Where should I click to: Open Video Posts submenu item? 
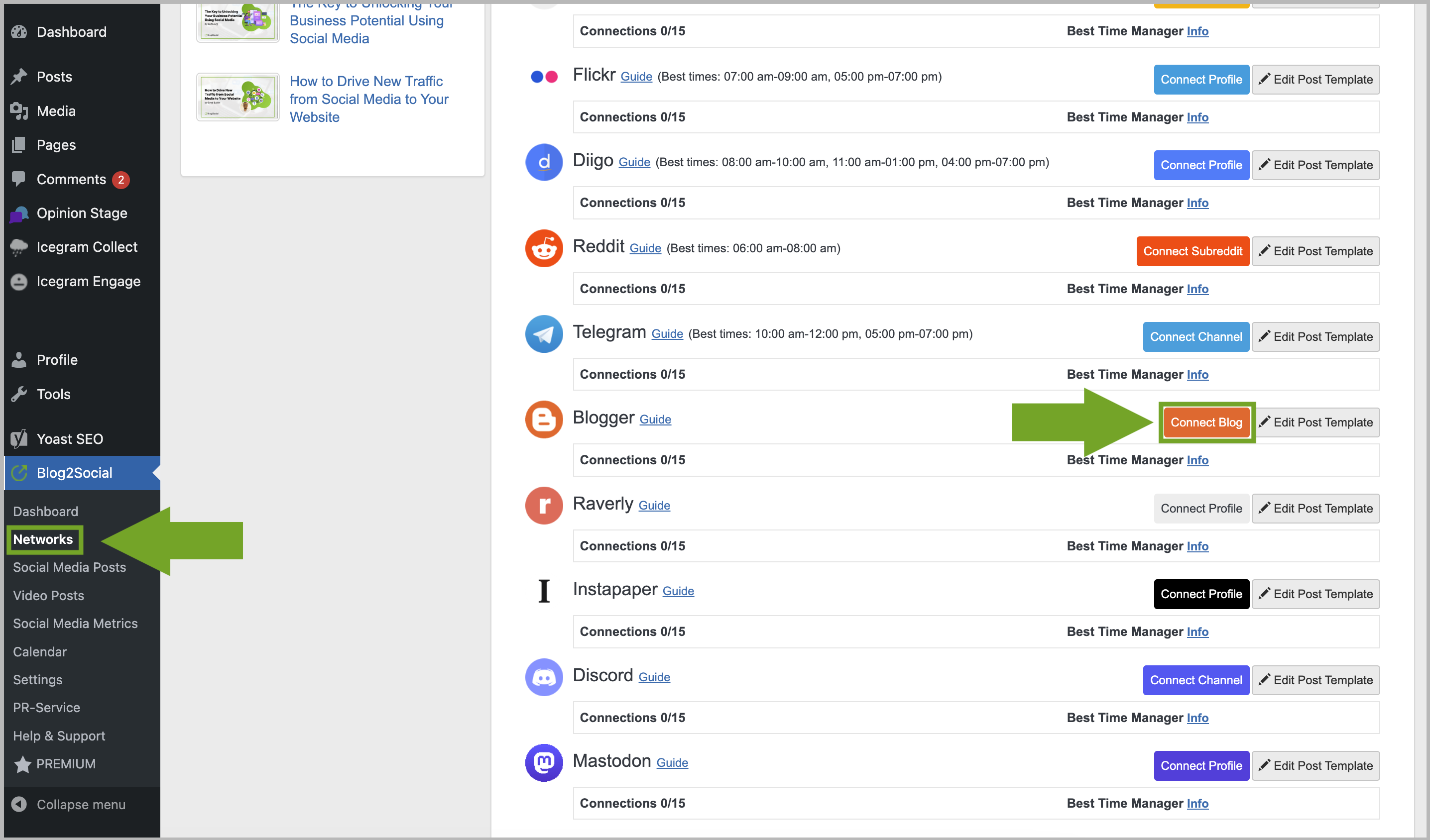pyautogui.click(x=48, y=596)
